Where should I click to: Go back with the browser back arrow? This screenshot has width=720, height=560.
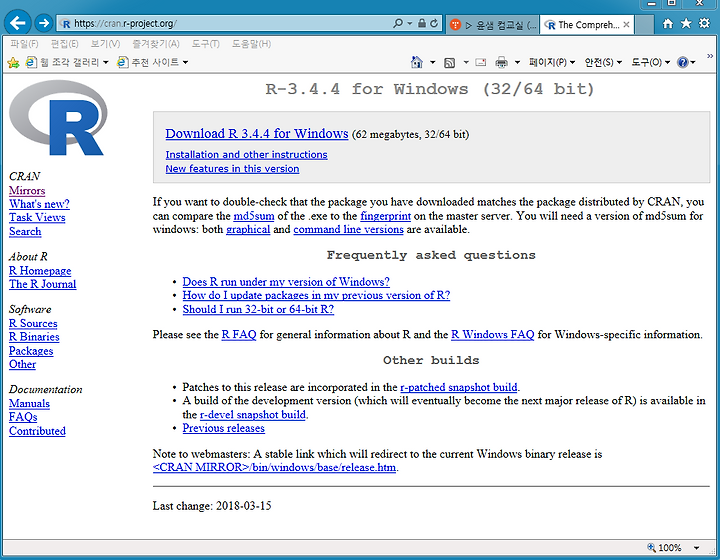17,23
